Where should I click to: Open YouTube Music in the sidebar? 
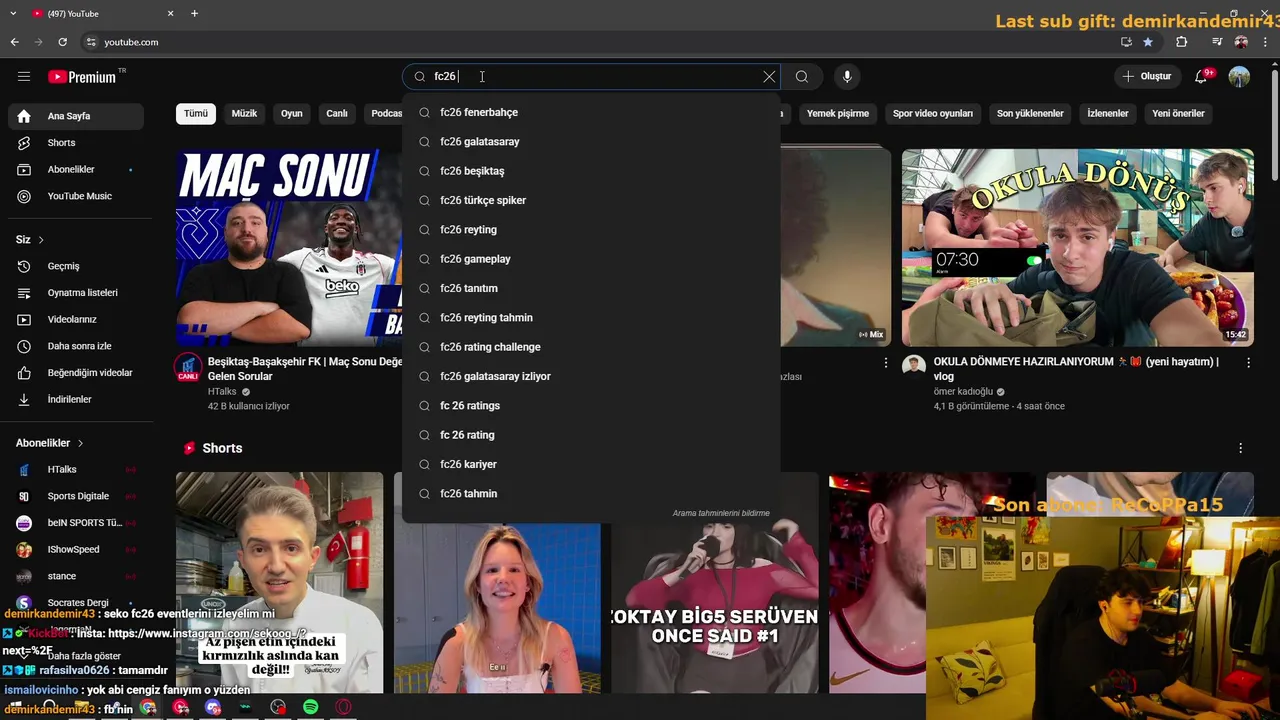[76, 196]
